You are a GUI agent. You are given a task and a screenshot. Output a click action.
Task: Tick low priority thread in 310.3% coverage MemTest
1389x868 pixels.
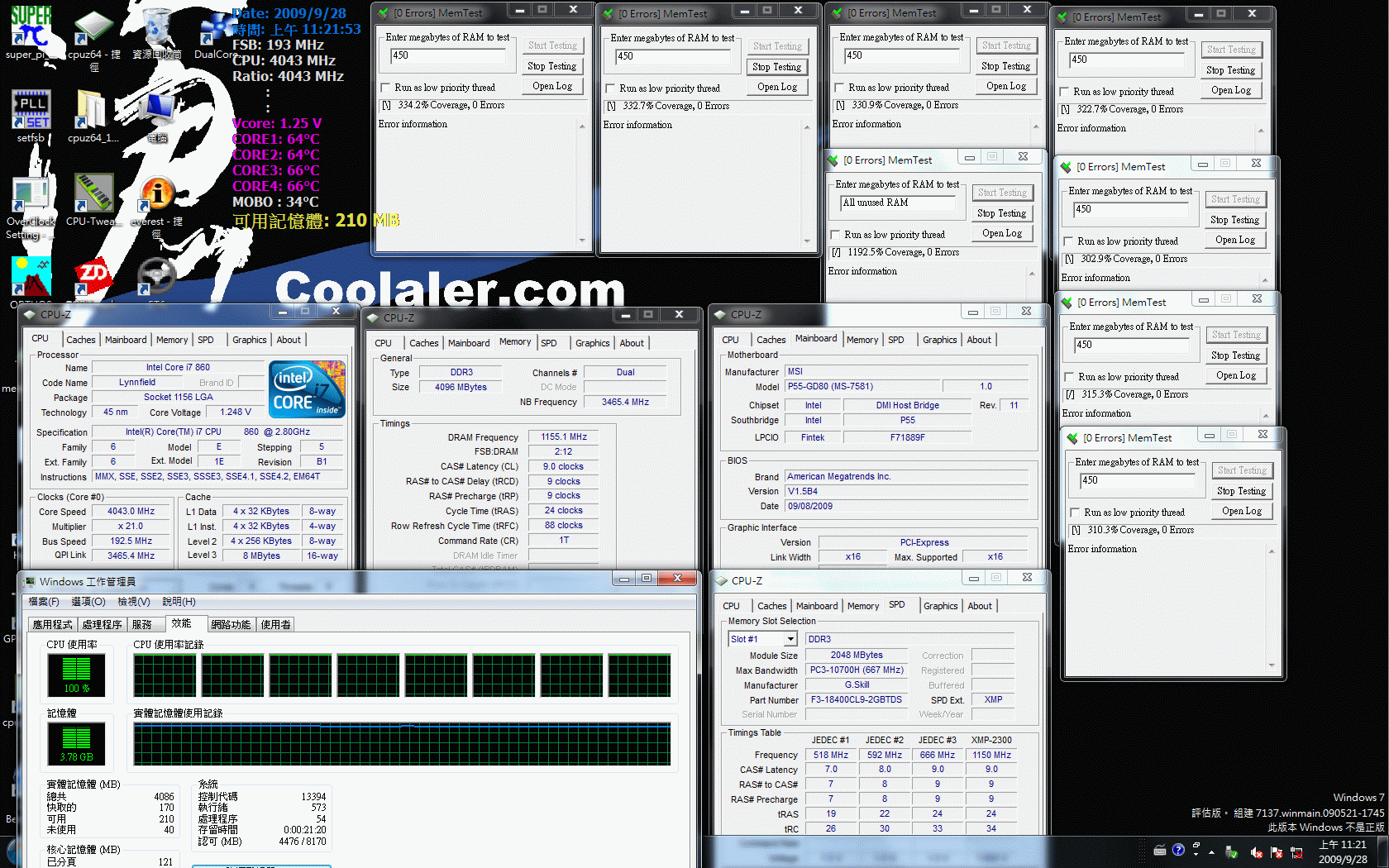[1075, 513]
